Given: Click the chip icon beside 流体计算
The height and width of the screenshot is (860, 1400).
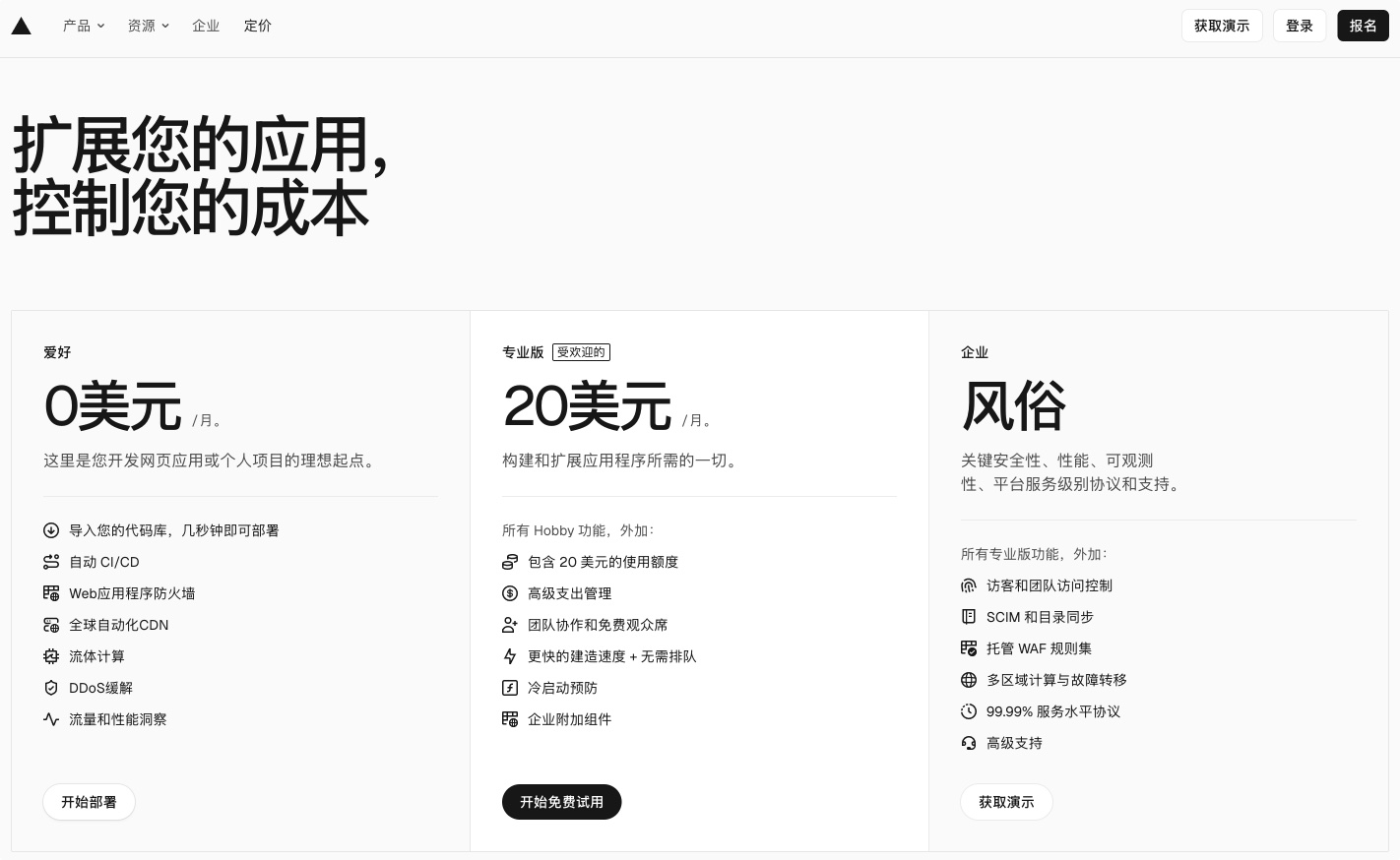Looking at the screenshot, I should click(51, 656).
